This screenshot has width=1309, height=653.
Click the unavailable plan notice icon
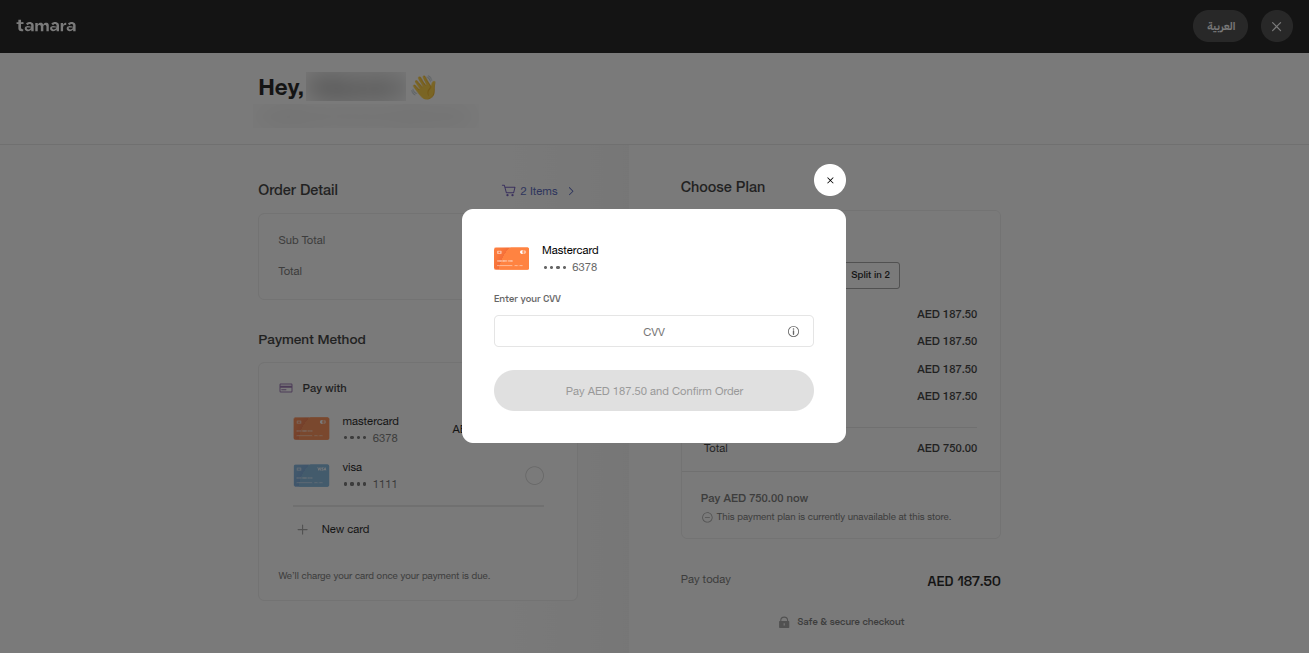707,517
